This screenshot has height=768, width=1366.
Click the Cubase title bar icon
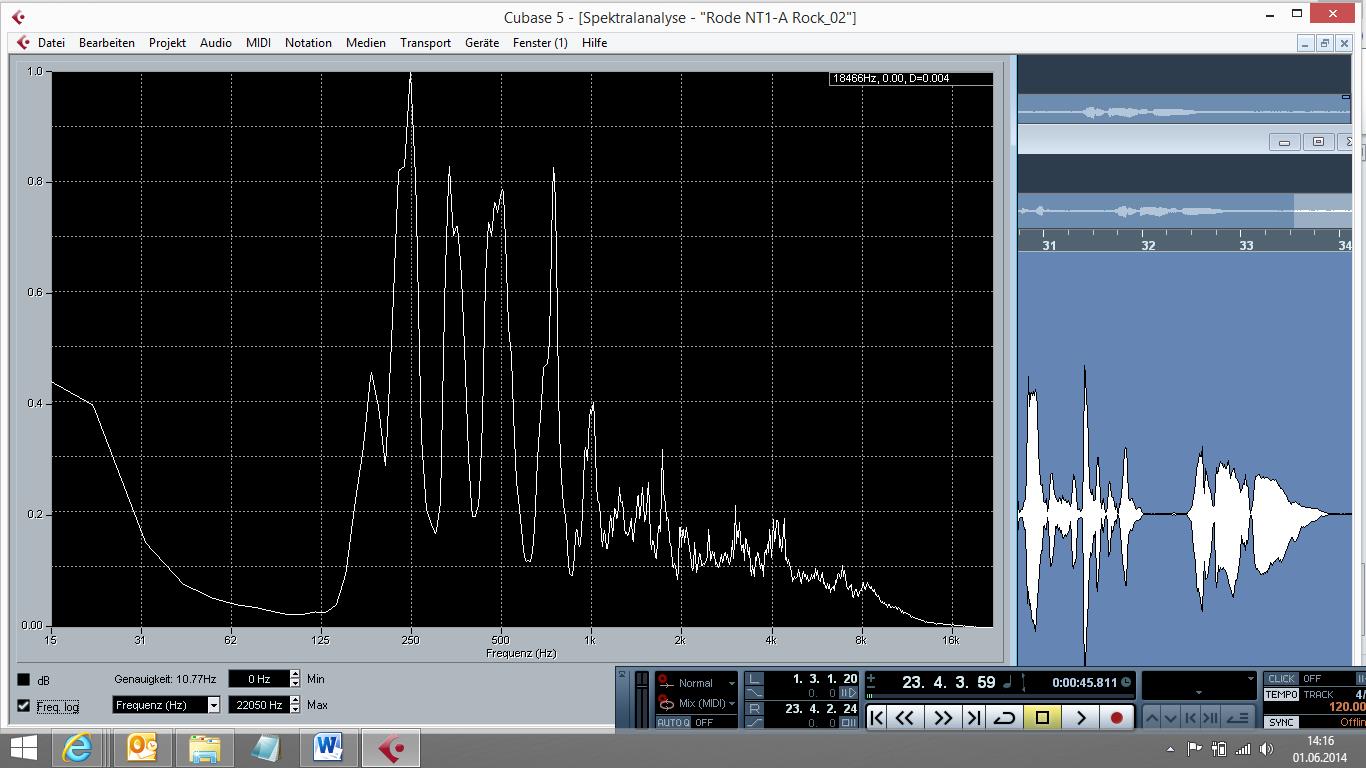[17, 17]
